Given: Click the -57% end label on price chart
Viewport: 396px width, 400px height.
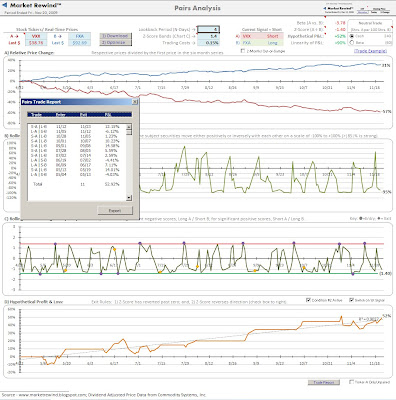Looking at the screenshot, I should coord(386,112).
